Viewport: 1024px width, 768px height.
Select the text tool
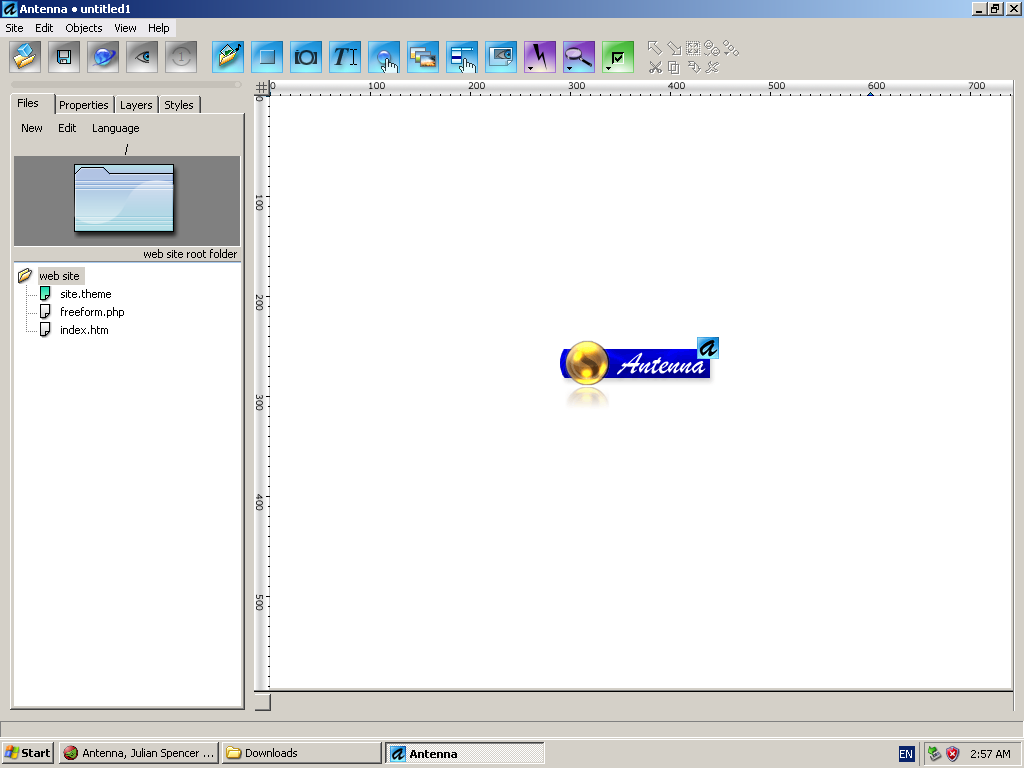point(345,57)
